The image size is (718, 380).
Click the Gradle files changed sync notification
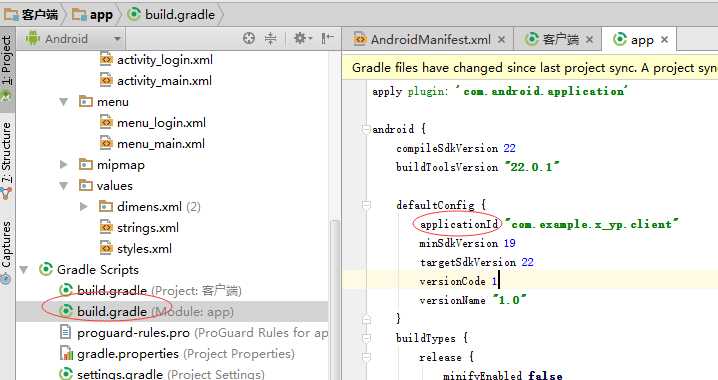pos(530,68)
